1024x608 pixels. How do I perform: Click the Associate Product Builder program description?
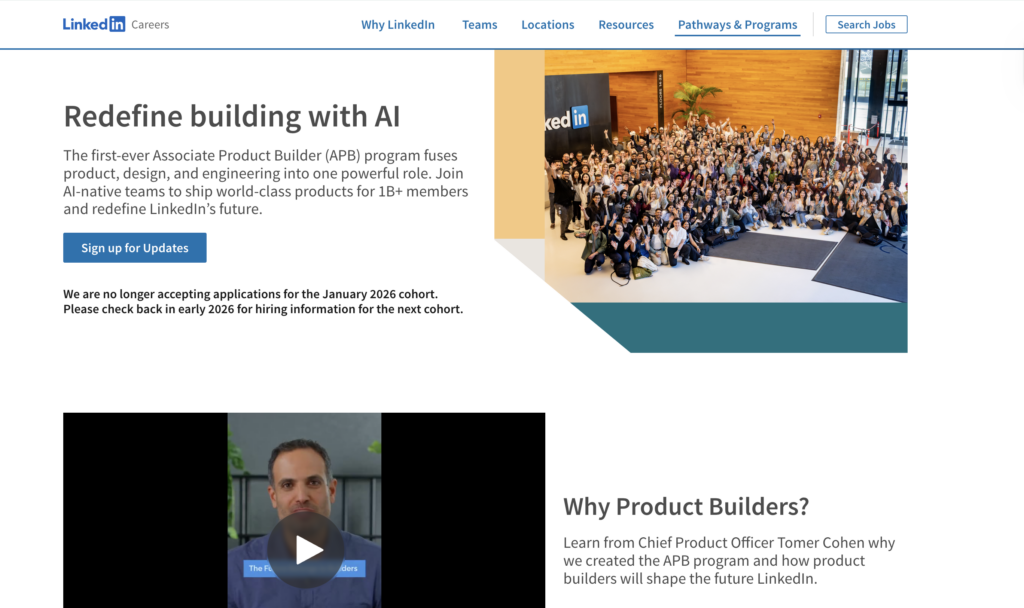(265, 182)
